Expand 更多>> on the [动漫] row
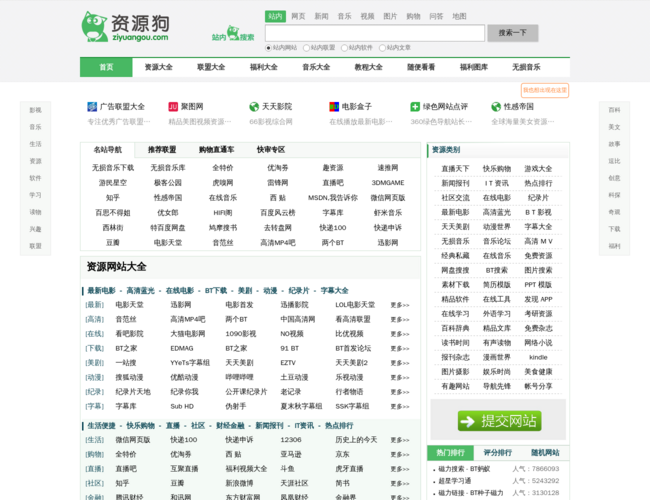Image resolution: width=650 pixels, height=500 pixels. [400, 378]
